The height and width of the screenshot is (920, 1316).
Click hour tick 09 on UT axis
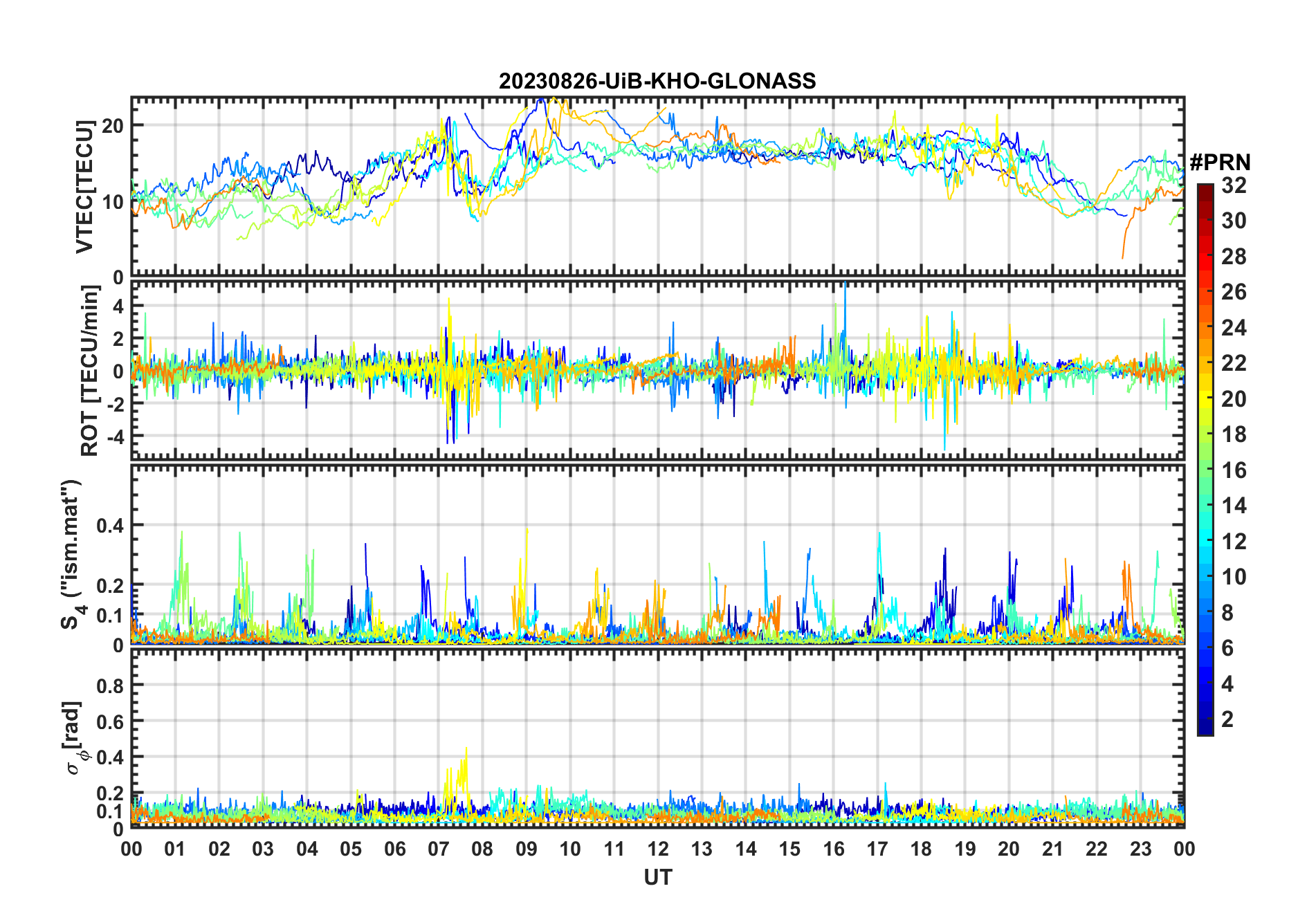pos(527,849)
